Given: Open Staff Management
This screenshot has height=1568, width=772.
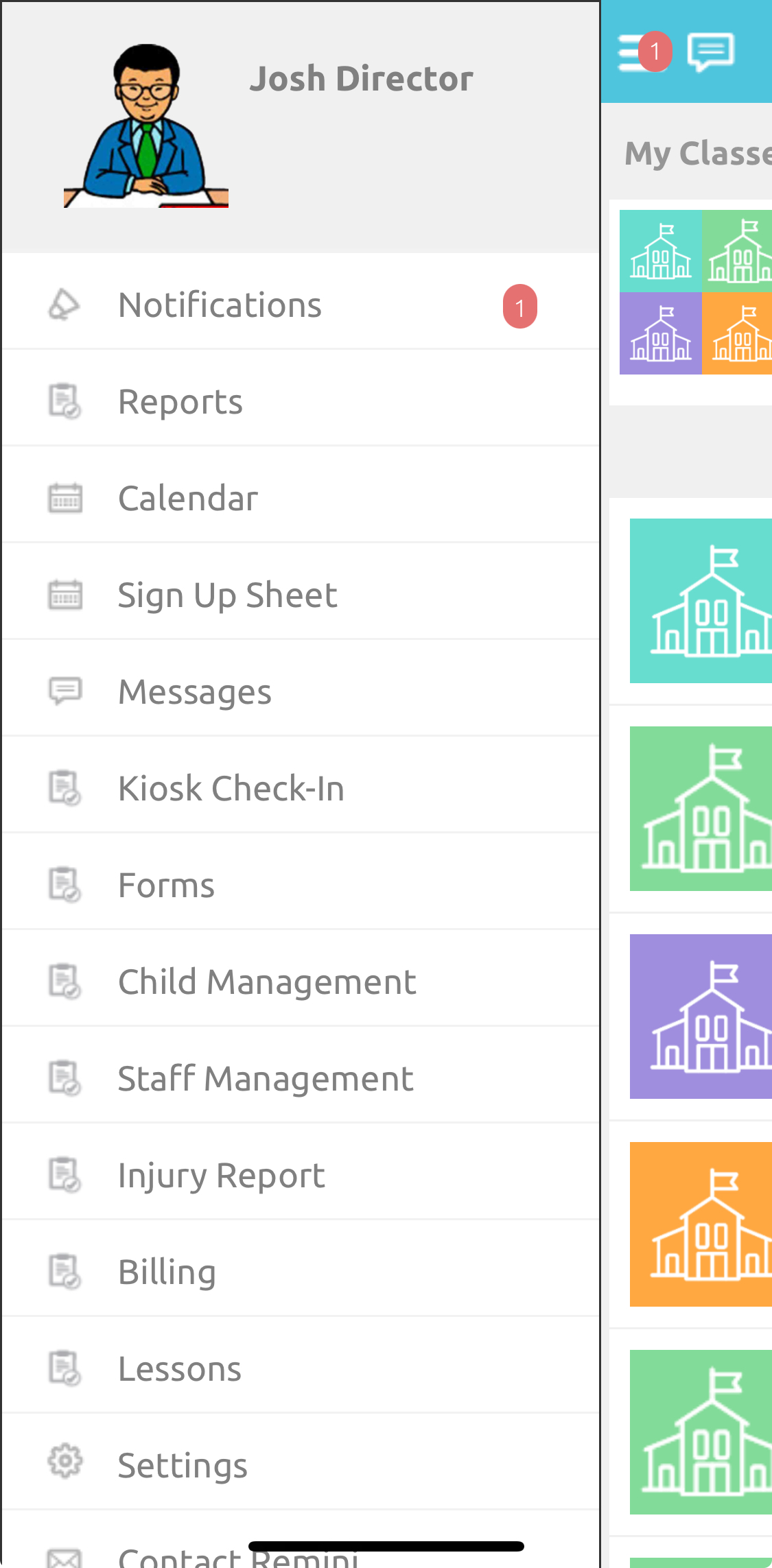Looking at the screenshot, I should [x=265, y=1078].
